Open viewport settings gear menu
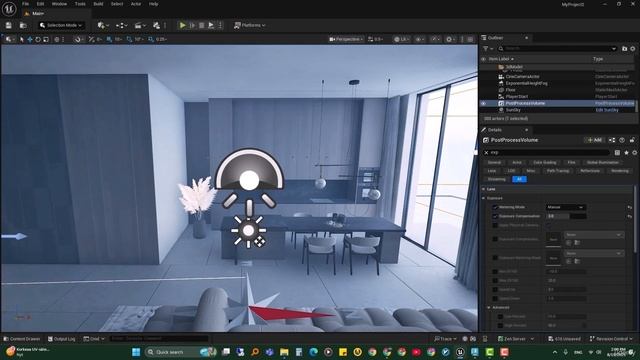Screen dimensions: 640x360 [x=451, y=39]
